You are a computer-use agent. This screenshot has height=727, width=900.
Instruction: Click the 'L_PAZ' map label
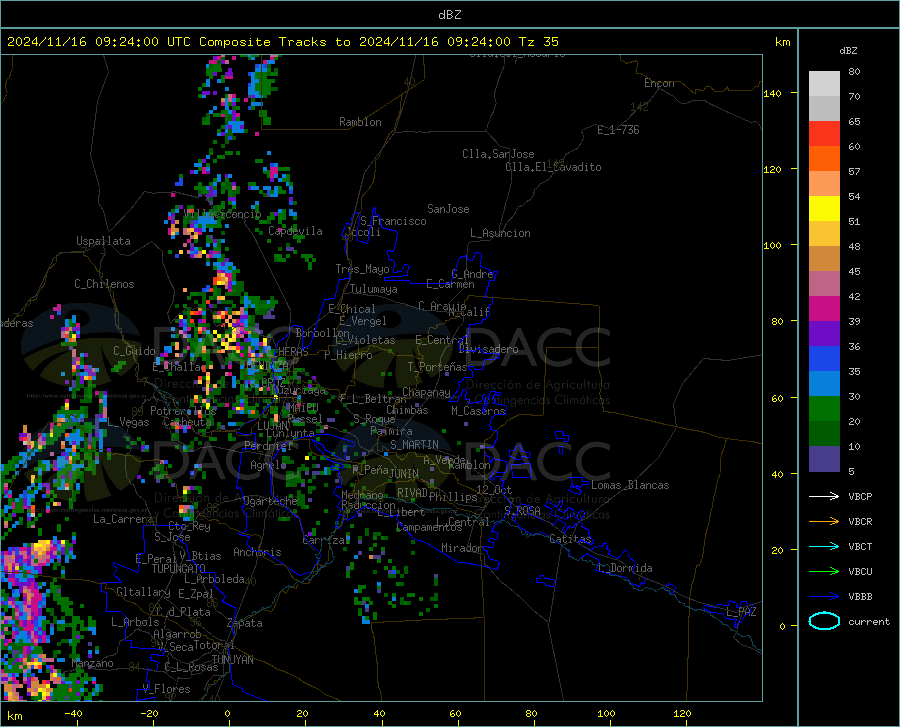pos(741,612)
